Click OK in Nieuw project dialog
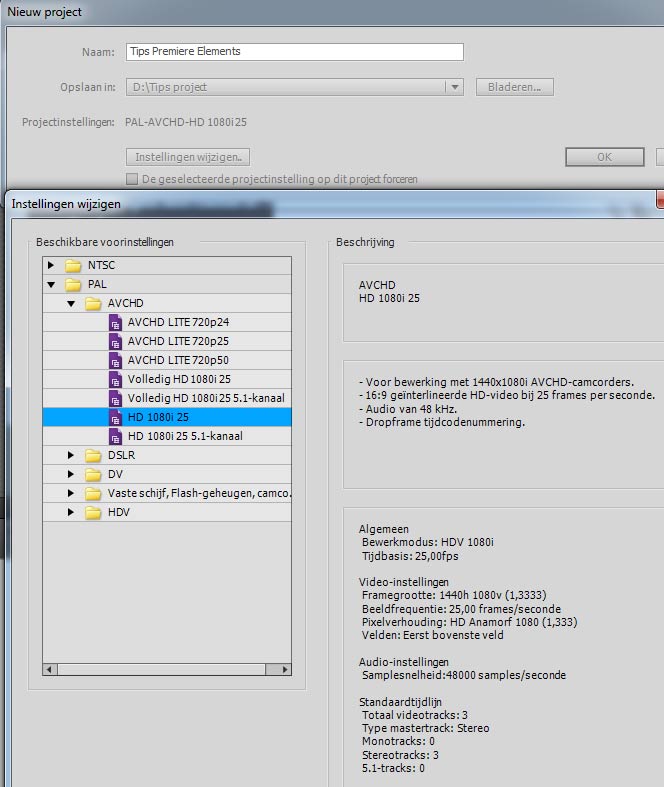The image size is (664, 787). pyautogui.click(x=605, y=157)
